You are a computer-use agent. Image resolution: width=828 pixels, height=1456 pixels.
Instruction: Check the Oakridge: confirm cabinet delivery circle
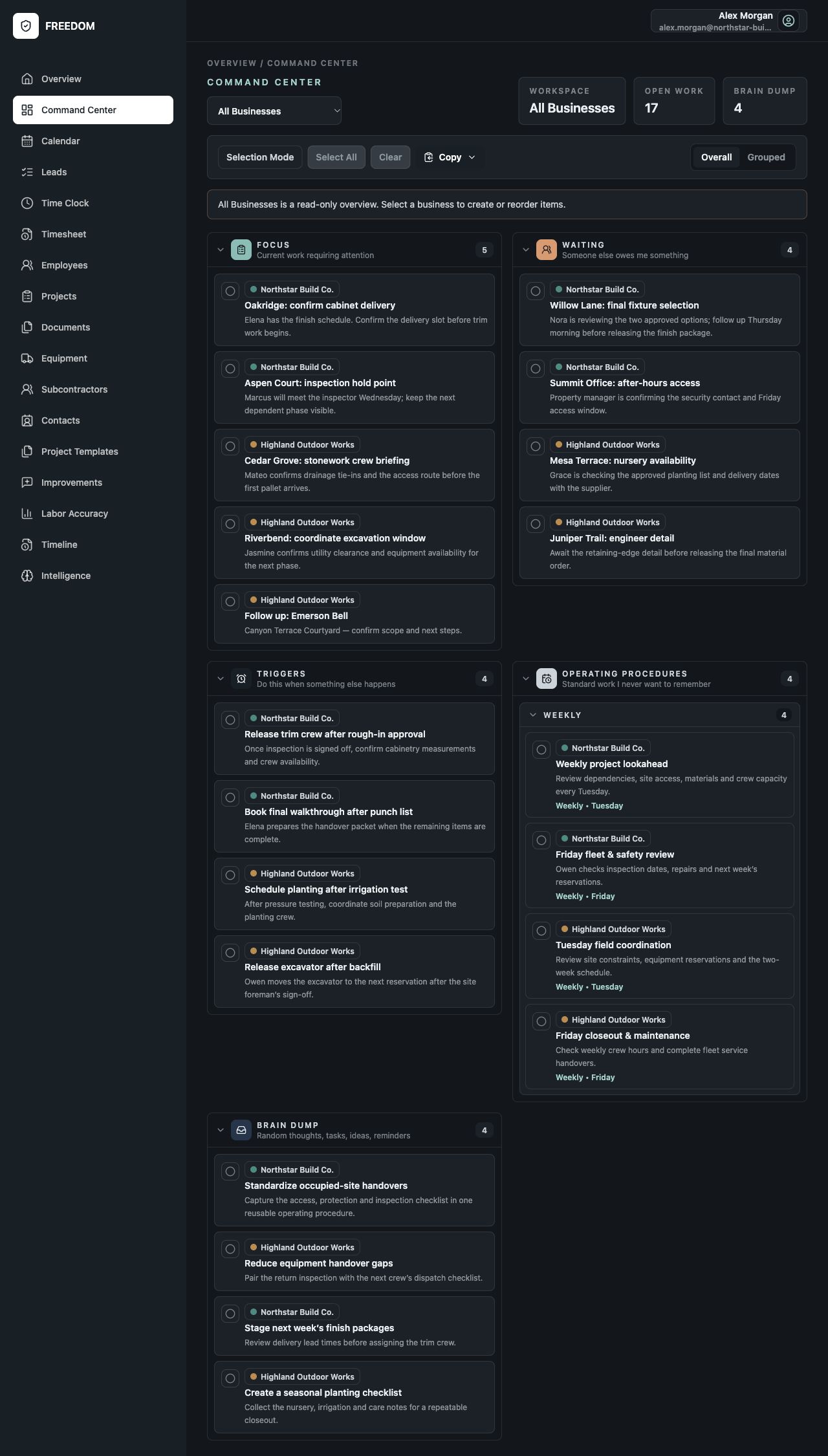pyautogui.click(x=230, y=291)
